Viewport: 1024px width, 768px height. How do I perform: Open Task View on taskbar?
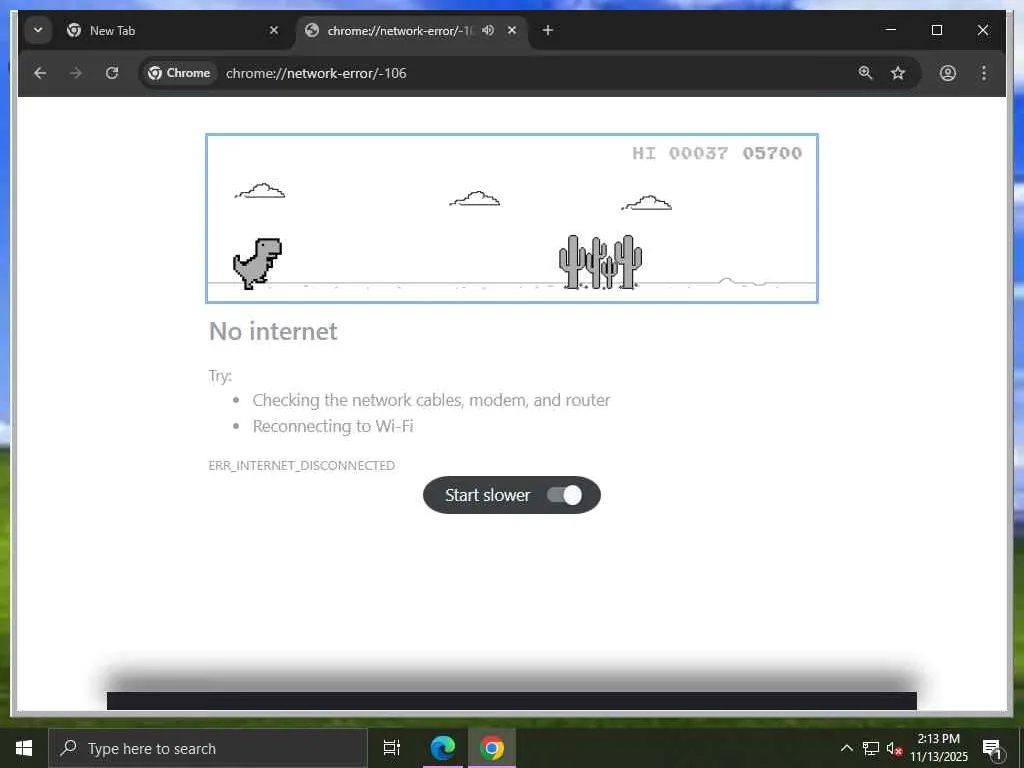coord(391,748)
